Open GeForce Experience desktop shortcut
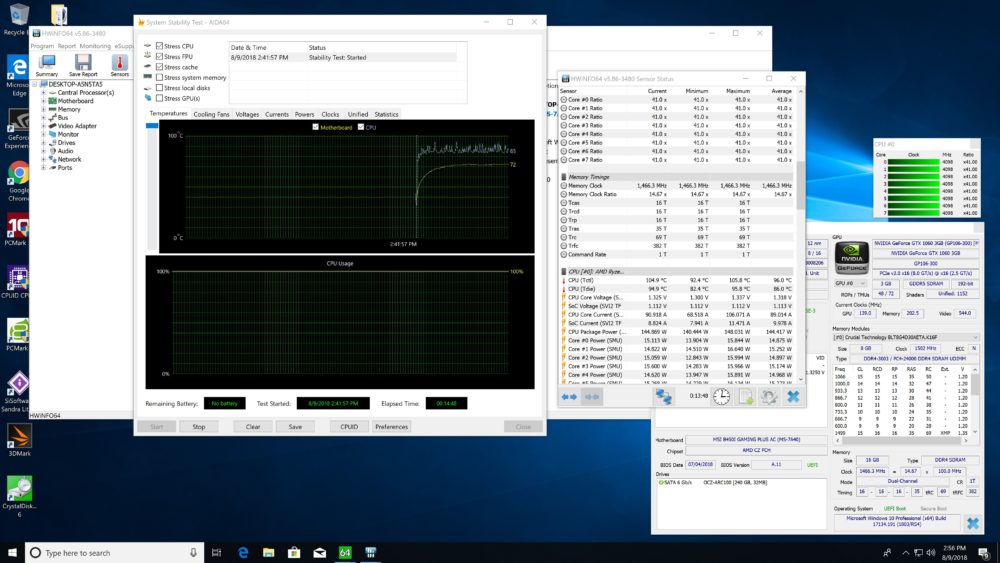Image resolution: width=1000 pixels, height=563 pixels. (17, 129)
